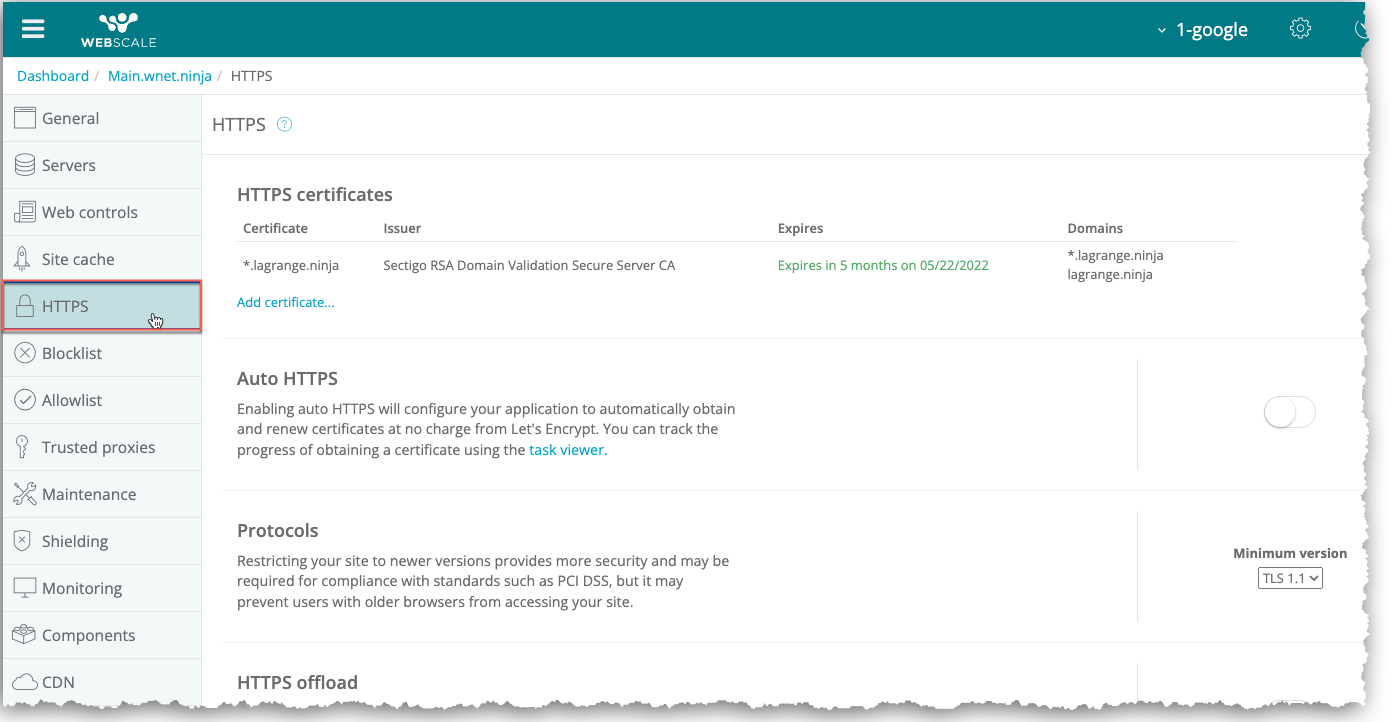Image resolution: width=1396 pixels, height=722 pixels.
Task: Open the settings gear icon
Action: pos(1300,28)
